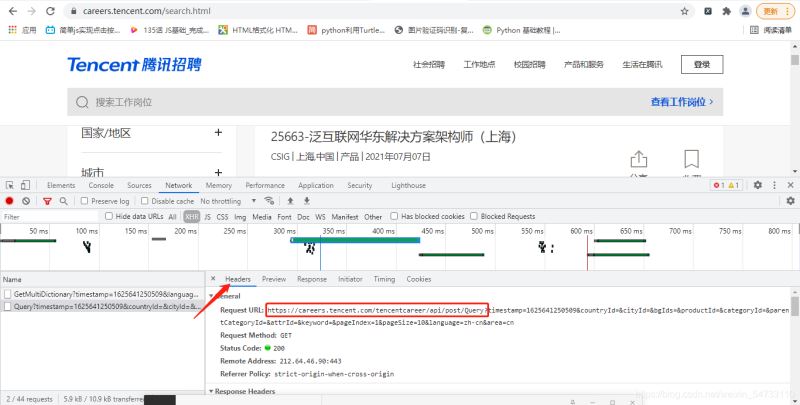Switch to the Console tab
This screenshot has height=405, width=800.
pyautogui.click(x=101, y=185)
